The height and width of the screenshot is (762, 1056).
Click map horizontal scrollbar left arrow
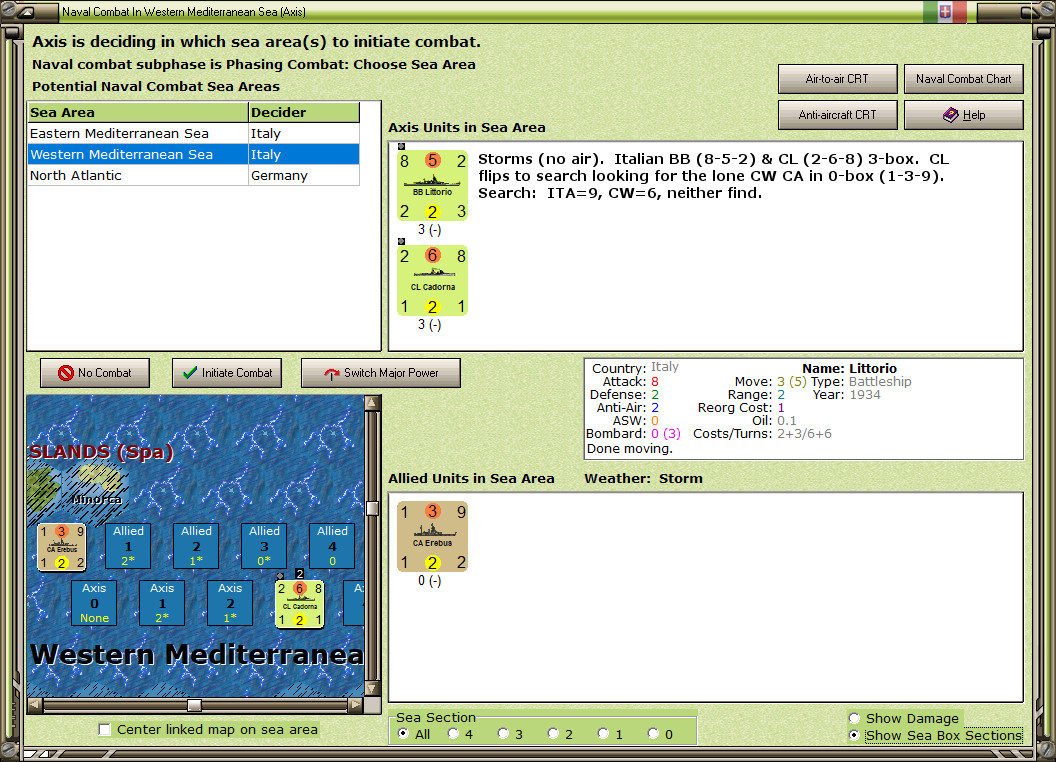pos(35,705)
